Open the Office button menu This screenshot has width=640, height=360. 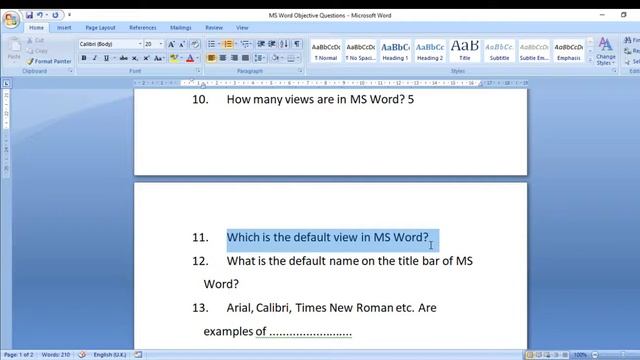coord(11,19)
